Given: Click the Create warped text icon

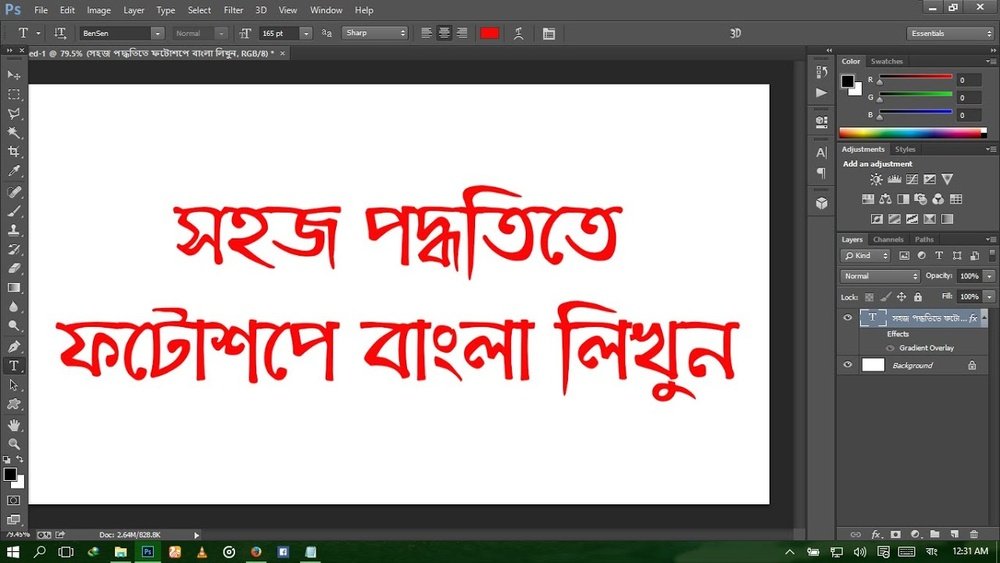Looking at the screenshot, I should pos(518,33).
